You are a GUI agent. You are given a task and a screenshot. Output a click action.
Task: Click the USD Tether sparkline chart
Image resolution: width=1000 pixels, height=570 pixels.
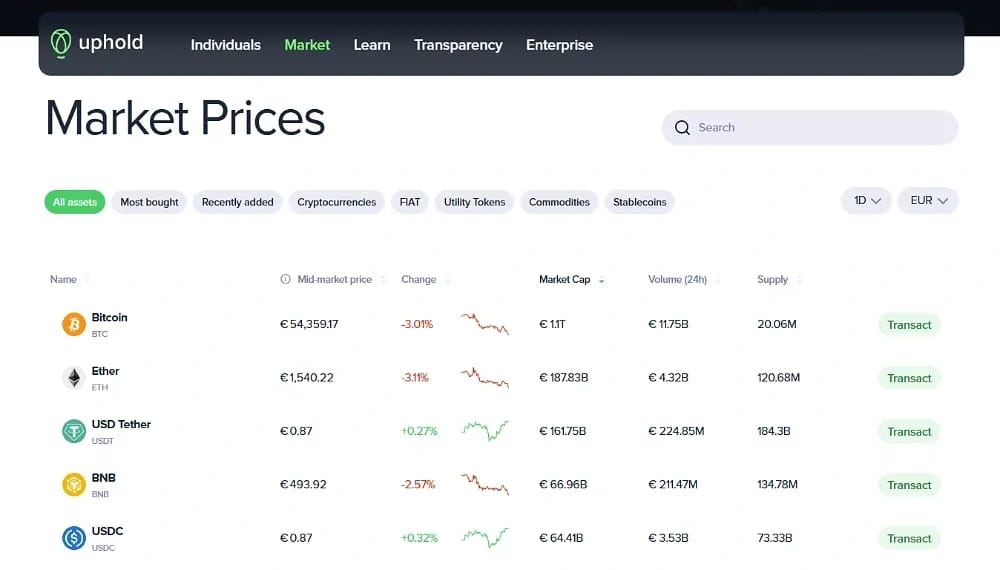click(x=485, y=430)
